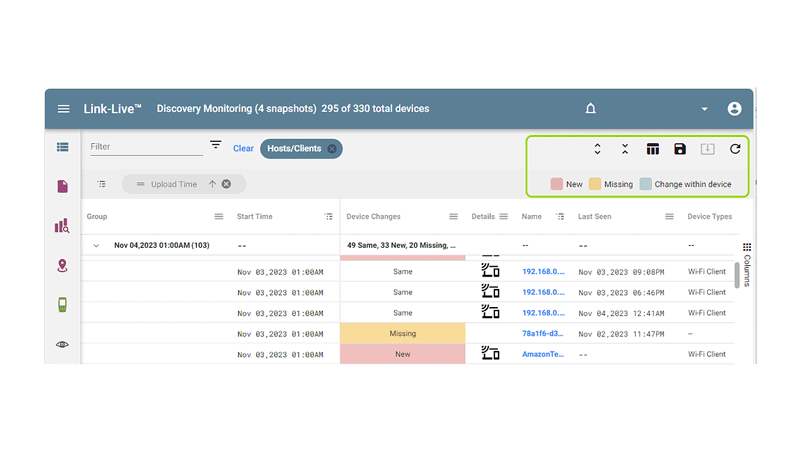Open details icon for the AmazonTe row
Viewport: 800px width, 451px height.
pos(490,353)
